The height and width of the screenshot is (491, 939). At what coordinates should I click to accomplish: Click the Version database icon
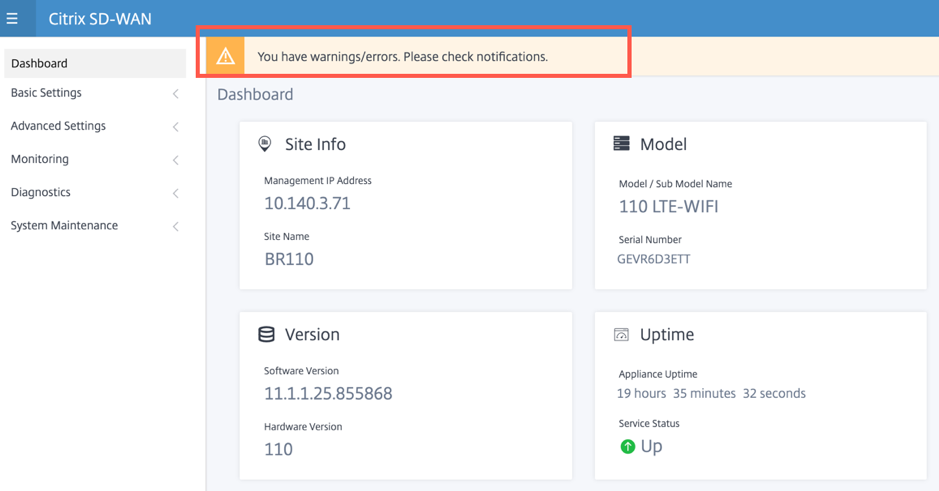click(266, 334)
